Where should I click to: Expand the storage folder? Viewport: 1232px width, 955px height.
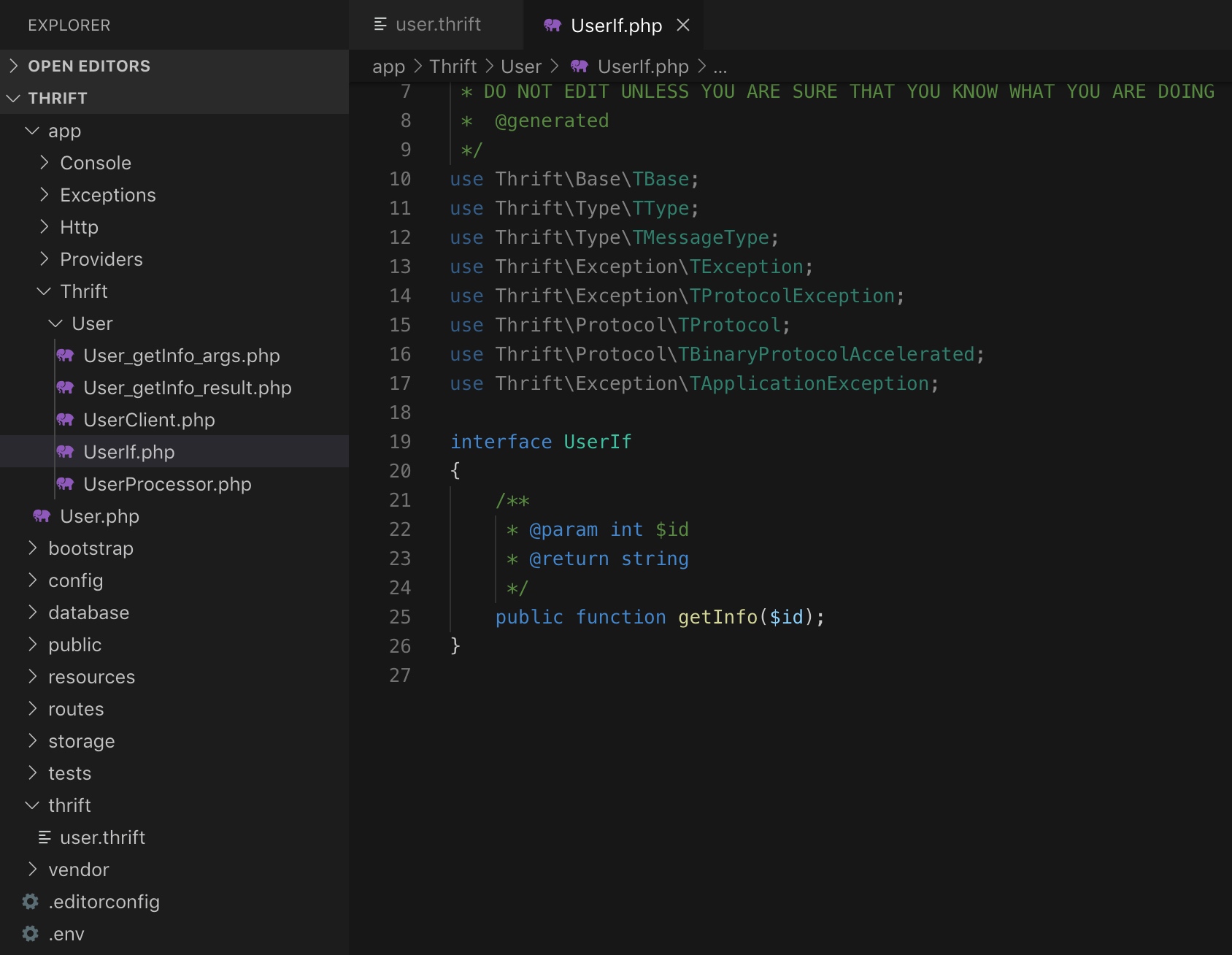coord(174,741)
